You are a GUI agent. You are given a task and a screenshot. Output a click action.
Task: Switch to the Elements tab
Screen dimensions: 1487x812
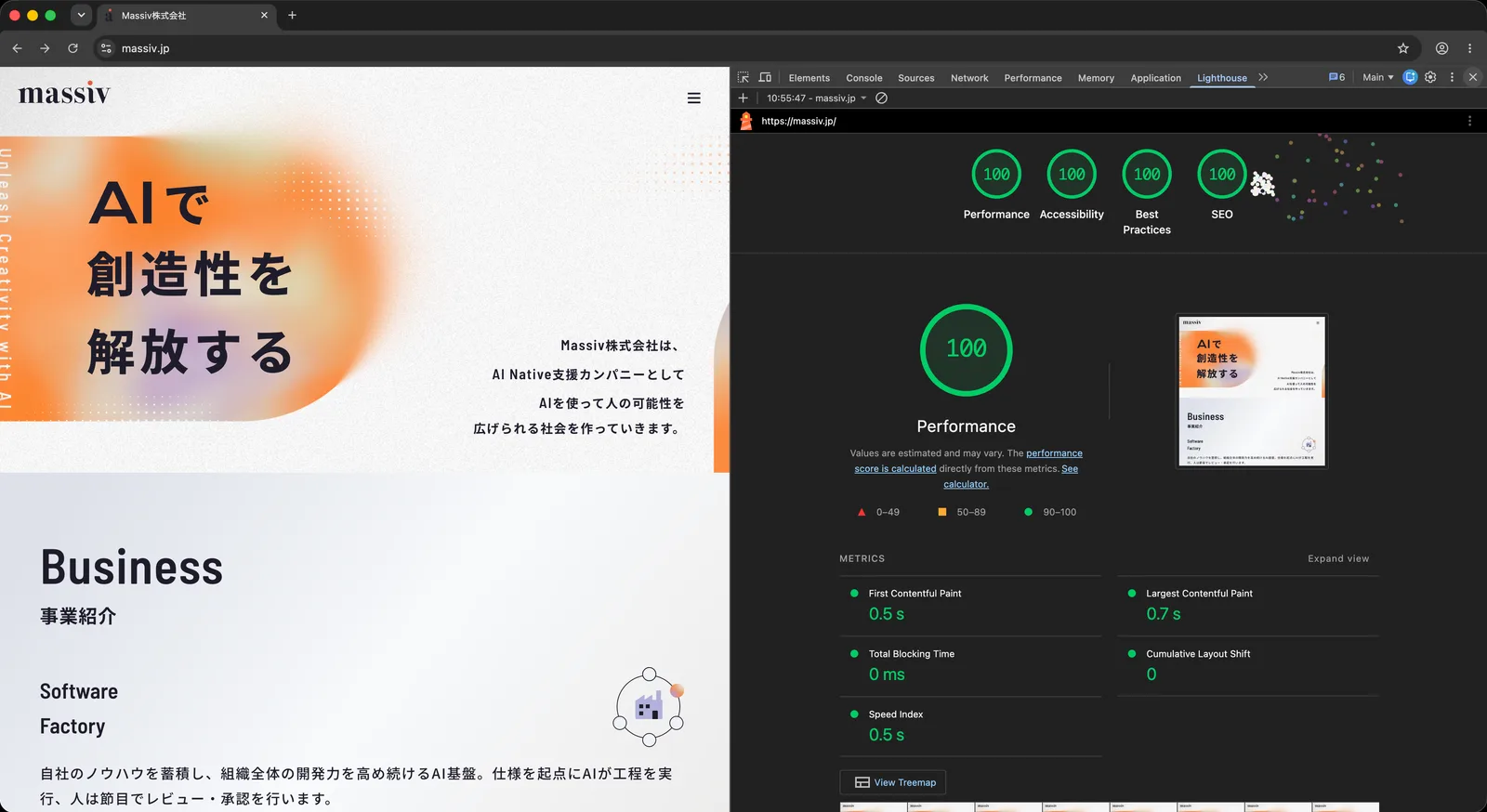click(x=809, y=78)
